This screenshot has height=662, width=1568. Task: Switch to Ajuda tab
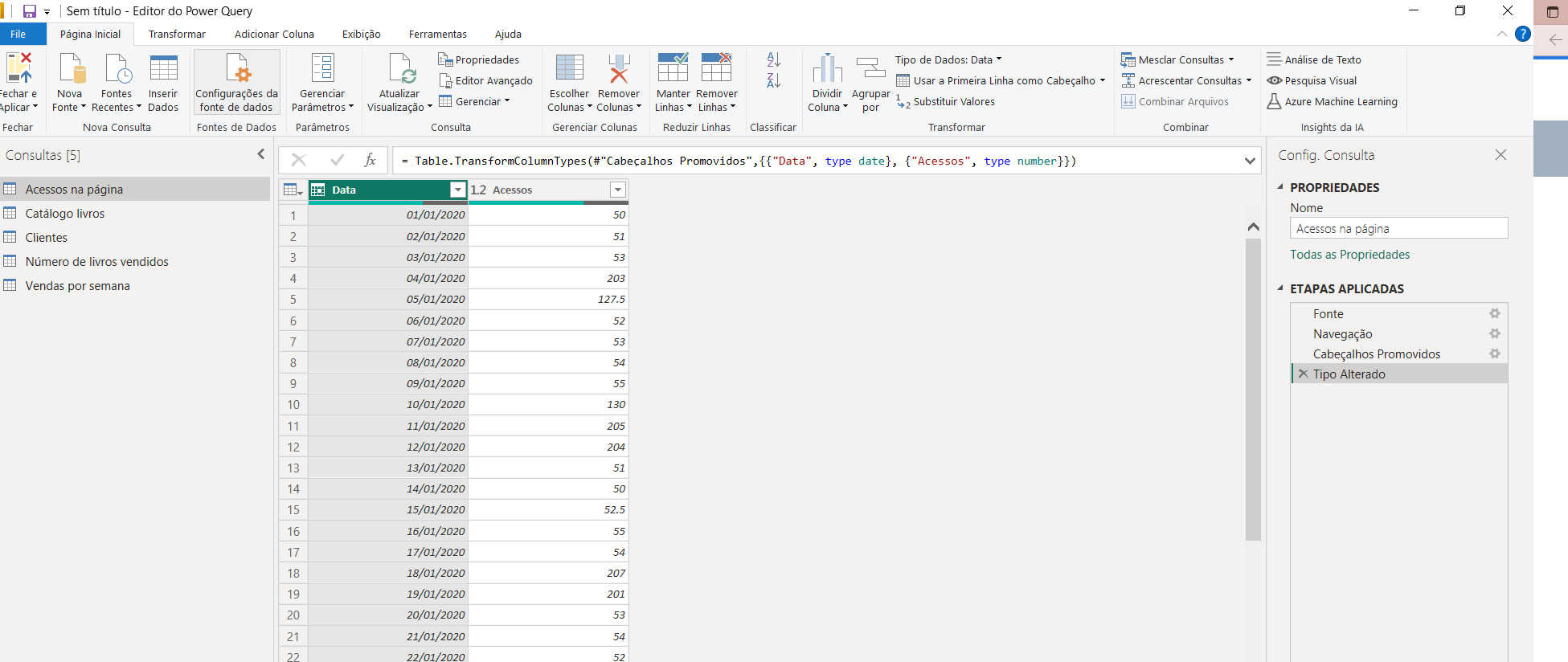(508, 34)
